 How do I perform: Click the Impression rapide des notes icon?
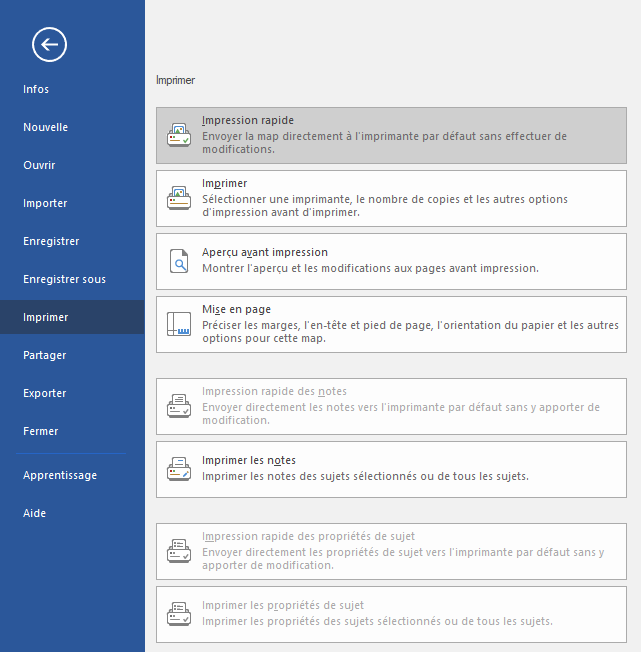click(178, 406)
